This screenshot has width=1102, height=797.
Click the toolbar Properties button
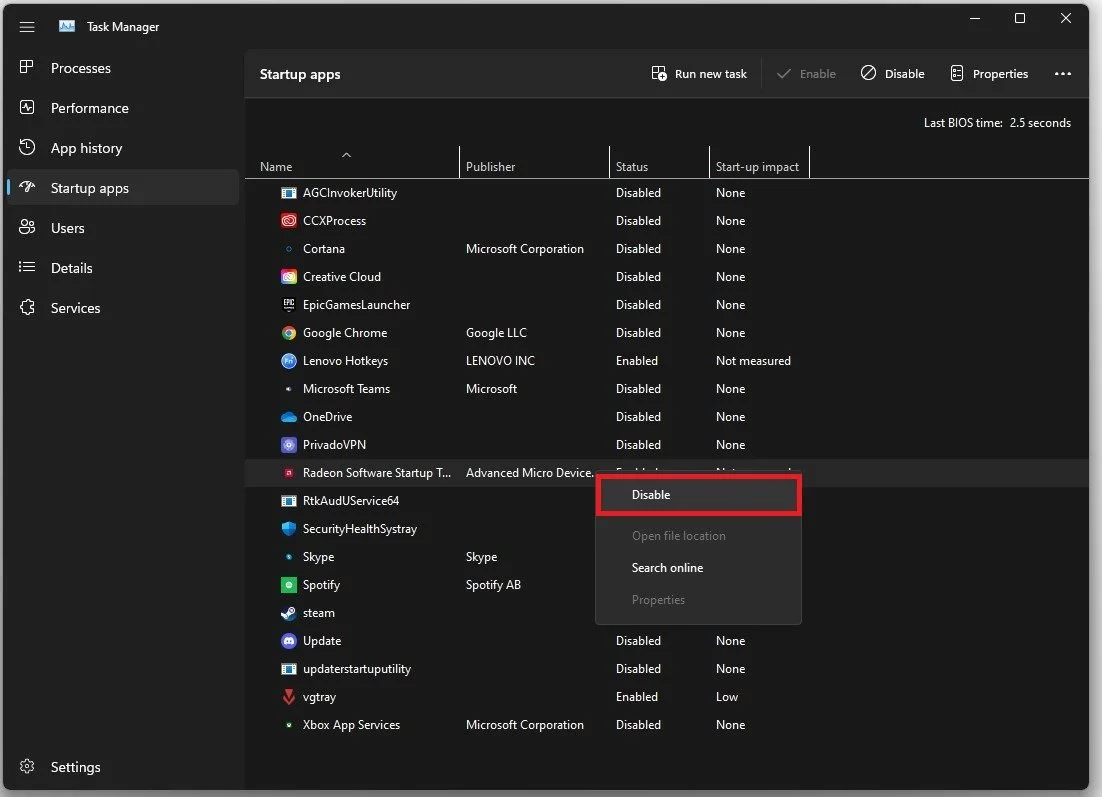[x=989, y=74]
